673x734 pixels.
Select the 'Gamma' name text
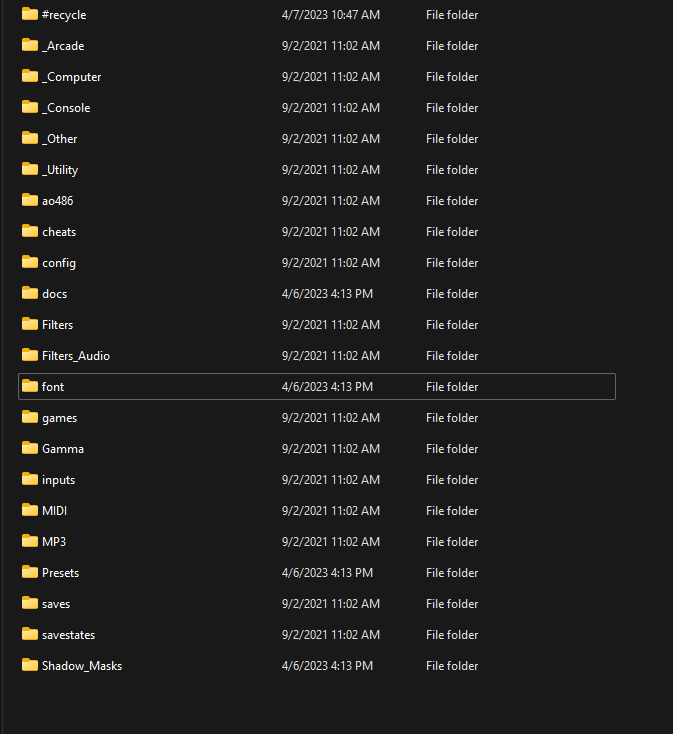pos(63,448)
